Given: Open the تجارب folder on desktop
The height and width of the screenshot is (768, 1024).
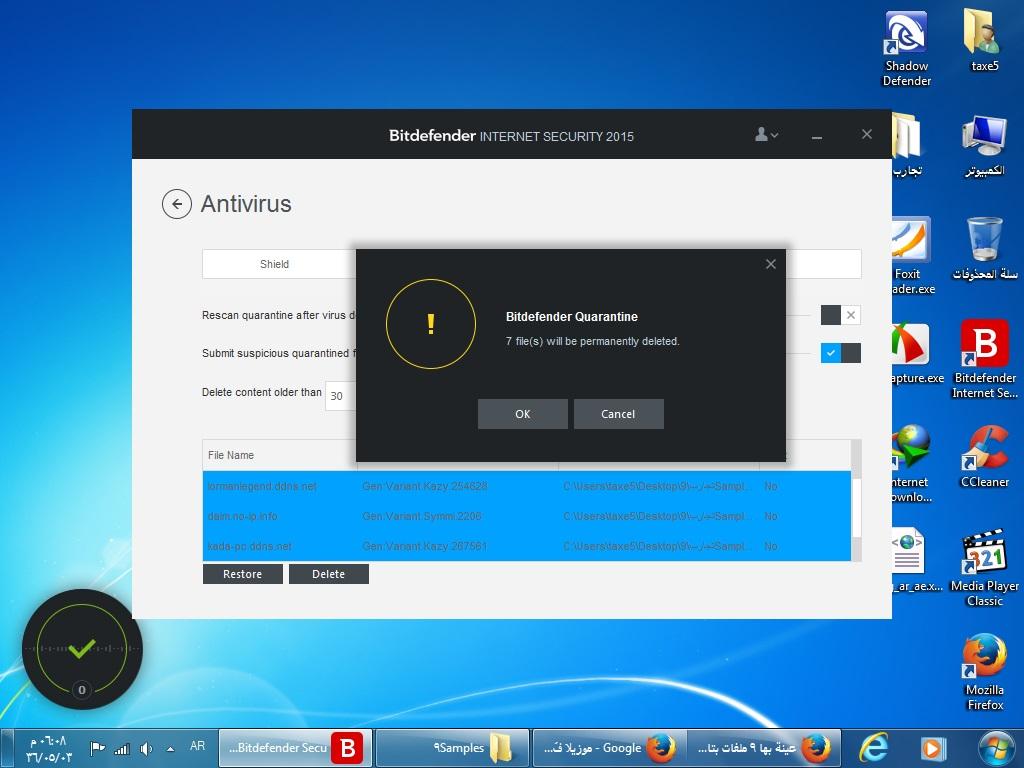Looking at the screenshot, I should [x=908, y=146].
